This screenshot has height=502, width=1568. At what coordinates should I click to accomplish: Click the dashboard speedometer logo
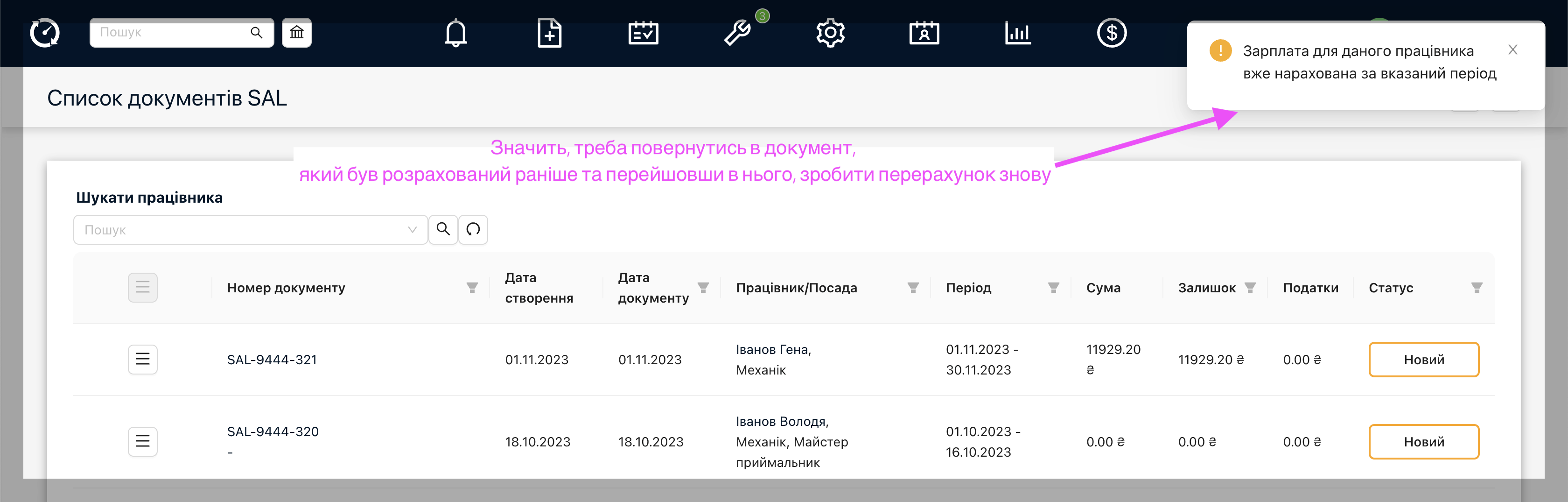[x=45, y=33]
